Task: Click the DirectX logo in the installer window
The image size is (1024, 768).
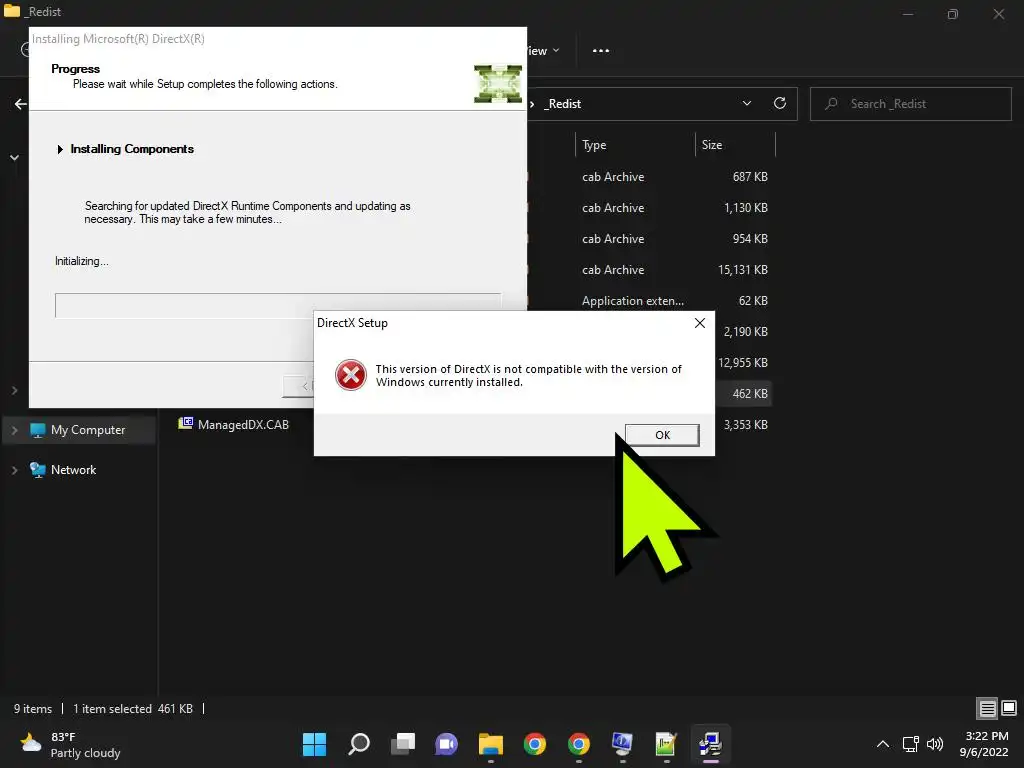Action: click(498, 84)
